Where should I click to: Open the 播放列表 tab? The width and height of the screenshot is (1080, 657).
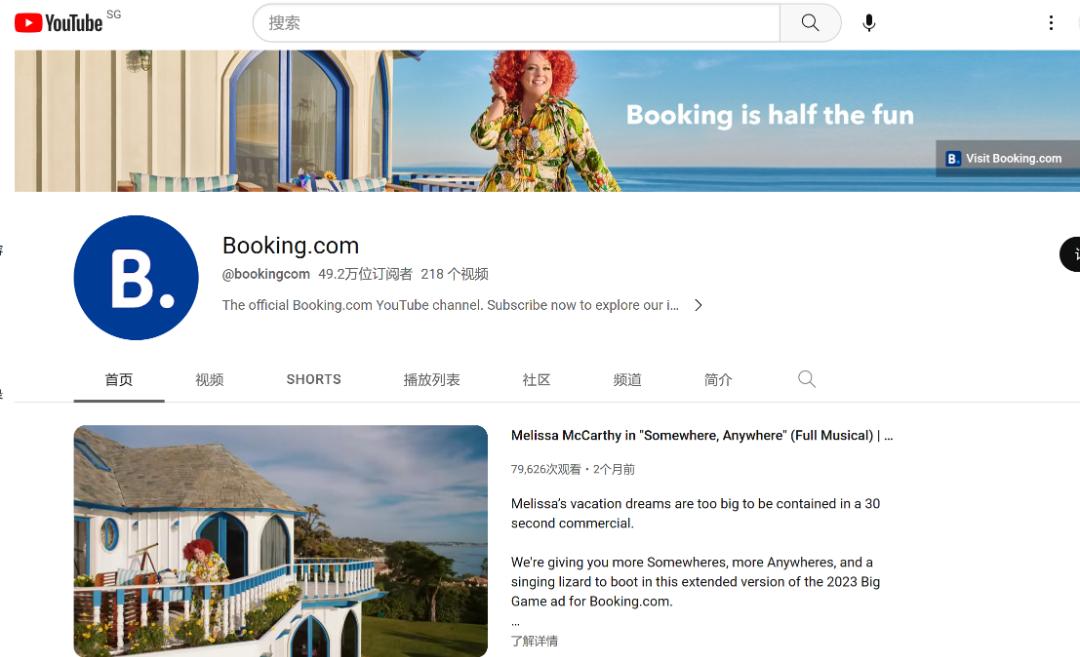point(431,379)
